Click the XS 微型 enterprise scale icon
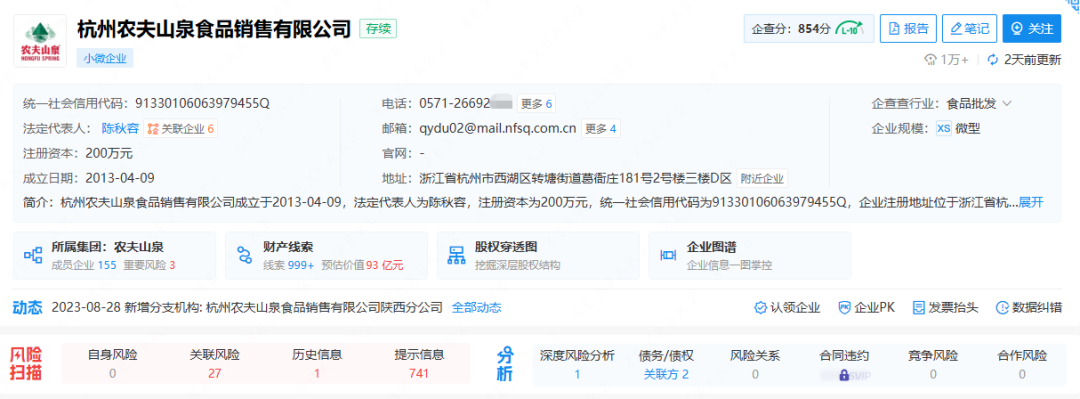Viewport: 1080px width, 399px height. [944, 128]
